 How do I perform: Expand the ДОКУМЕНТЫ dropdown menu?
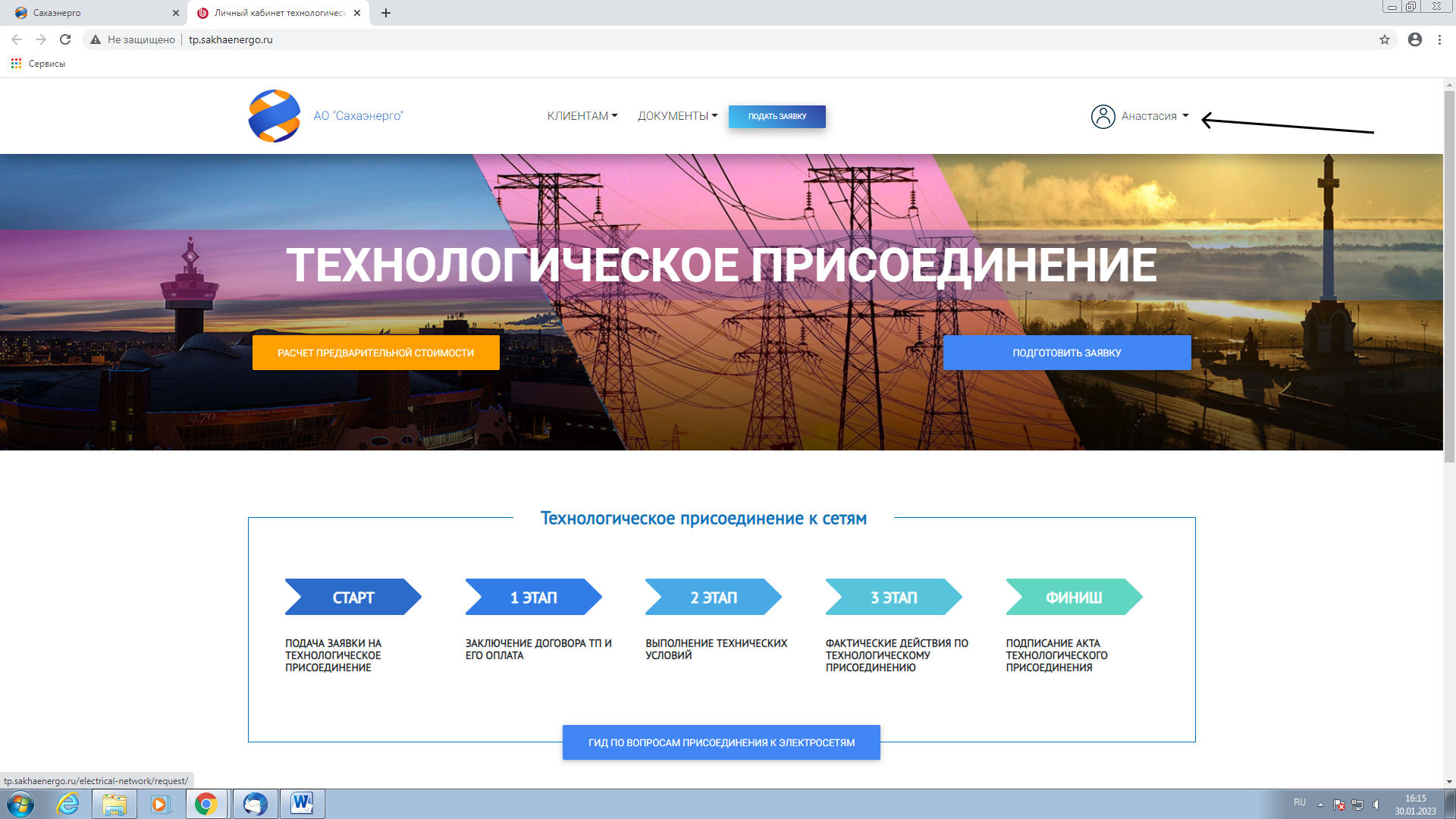[677, 116]
